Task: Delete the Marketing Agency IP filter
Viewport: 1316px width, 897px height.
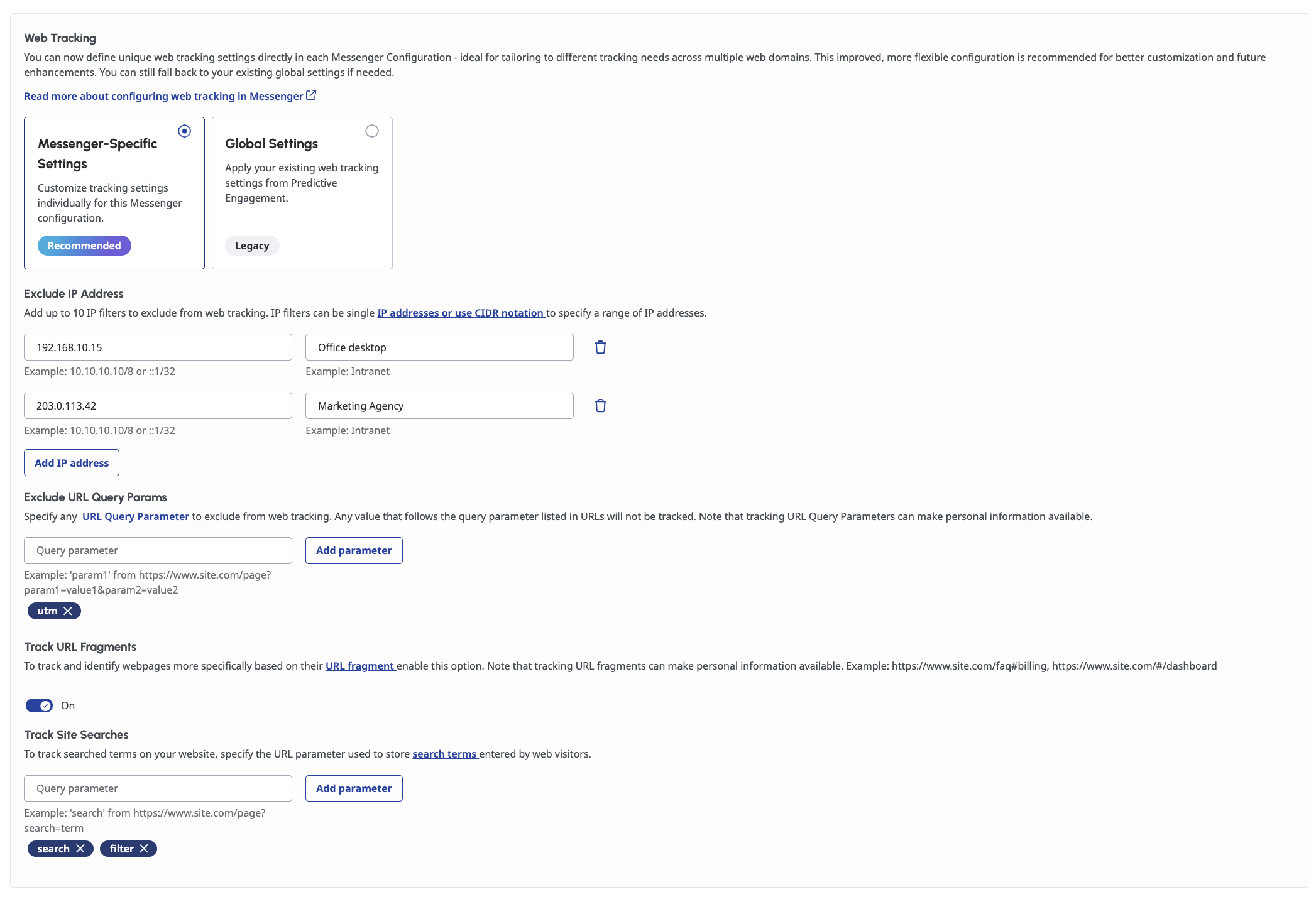Action: click(x=600, y=406)
